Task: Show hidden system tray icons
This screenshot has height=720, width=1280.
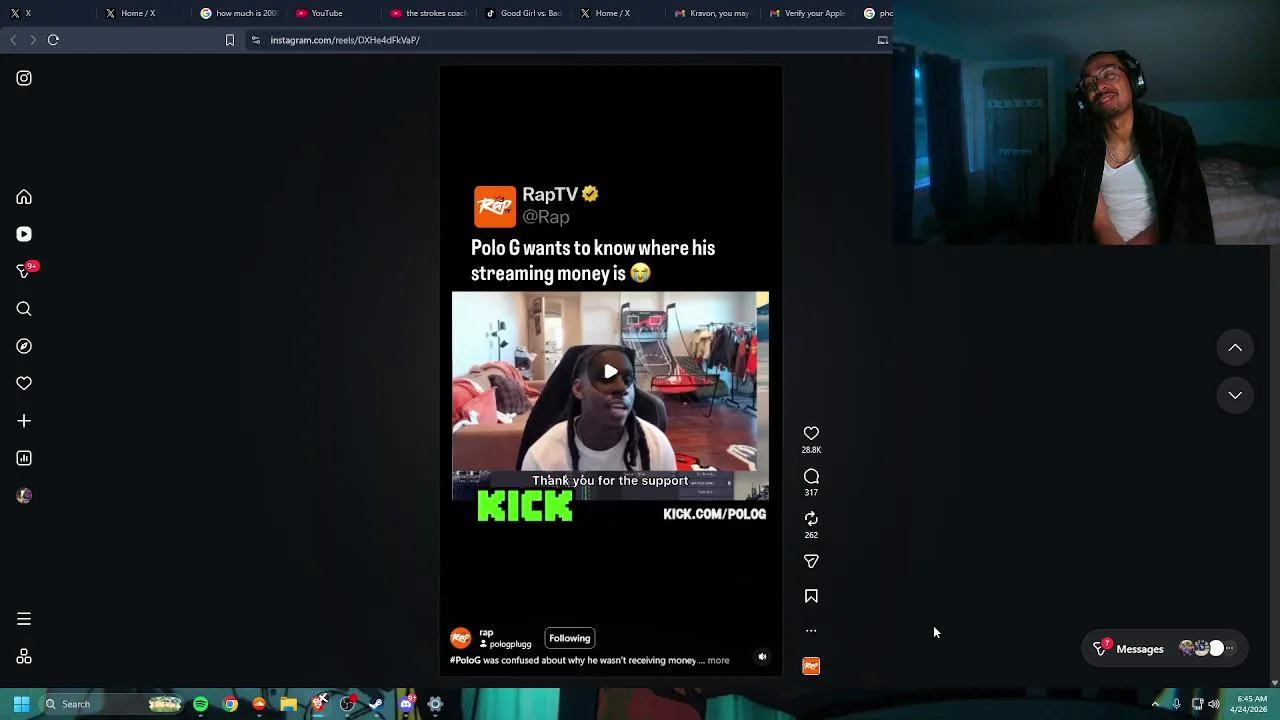Action: (x=1155, y=704)
